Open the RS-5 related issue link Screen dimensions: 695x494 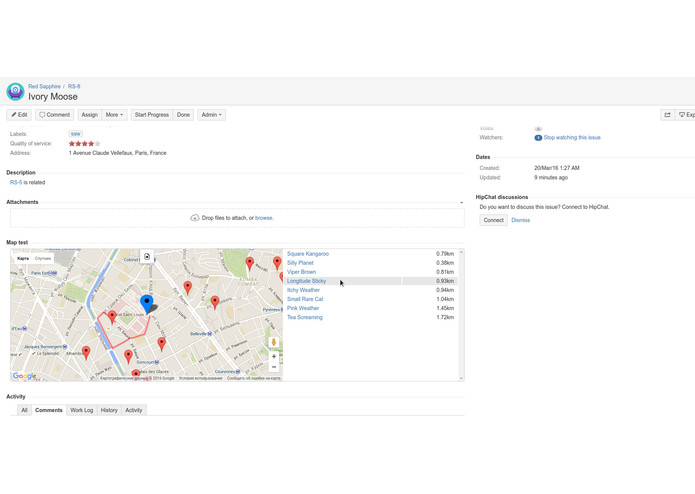coord(16,182)
